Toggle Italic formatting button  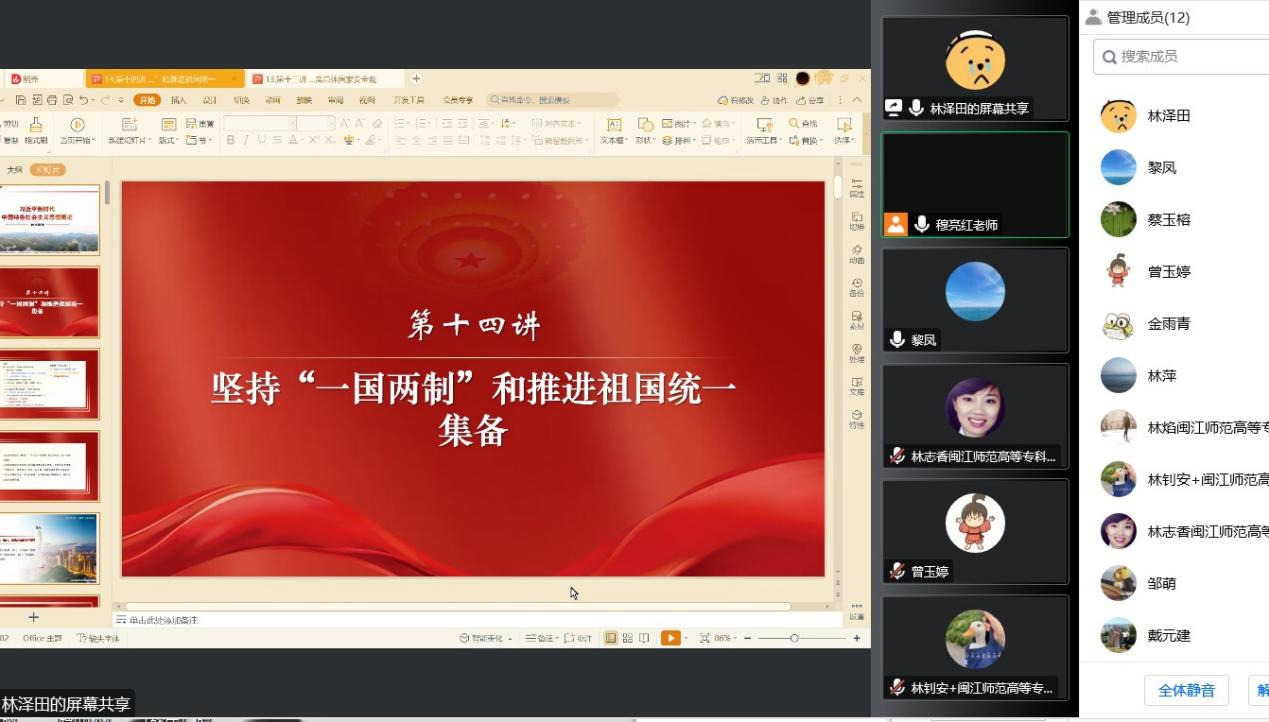pos(247,141)
